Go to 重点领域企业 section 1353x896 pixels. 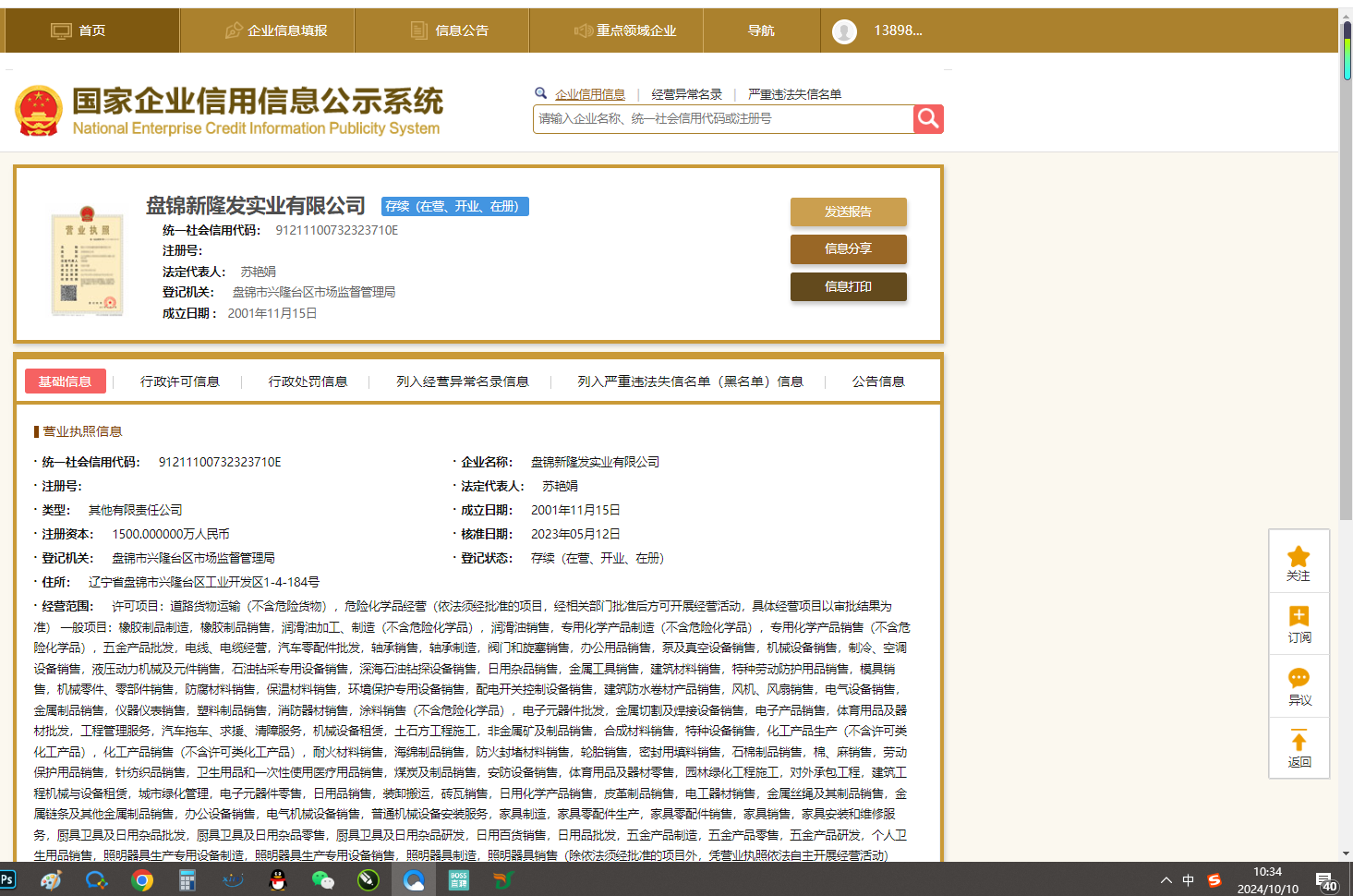coord(625,30)
